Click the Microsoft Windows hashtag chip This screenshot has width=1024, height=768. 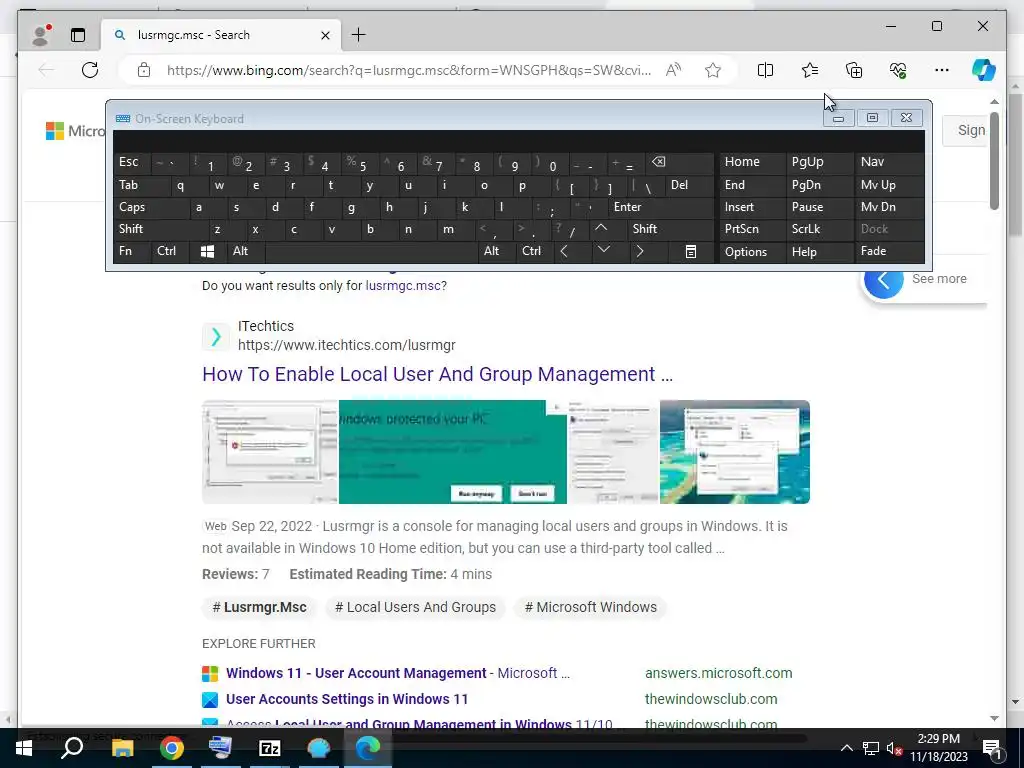(x=590, y=607)
